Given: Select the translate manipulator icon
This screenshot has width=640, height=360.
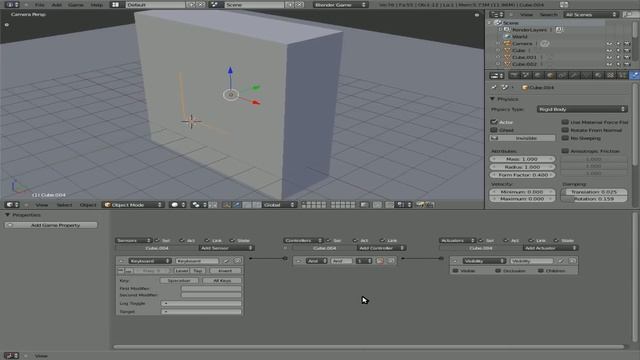Looking at the screenshot, I should pyautogui.click(x=236, y=204).
